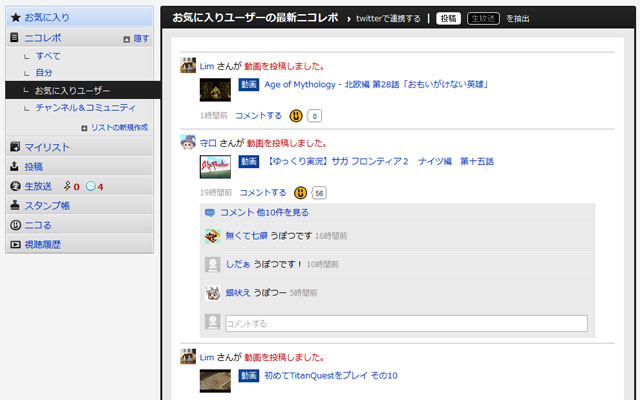Click しだぁ's default avatar
Screen dimensions: 640x400
click(x=212, y=264)
